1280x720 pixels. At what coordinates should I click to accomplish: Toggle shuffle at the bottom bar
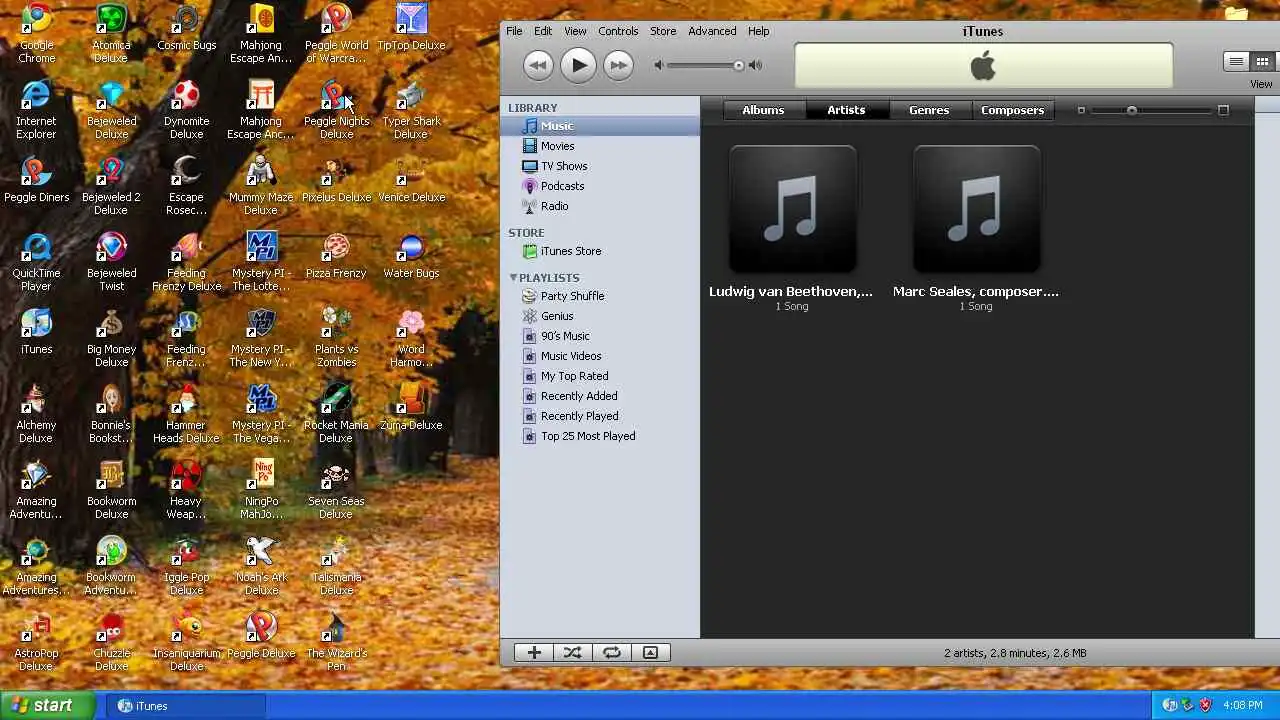[x=572, y=652]
